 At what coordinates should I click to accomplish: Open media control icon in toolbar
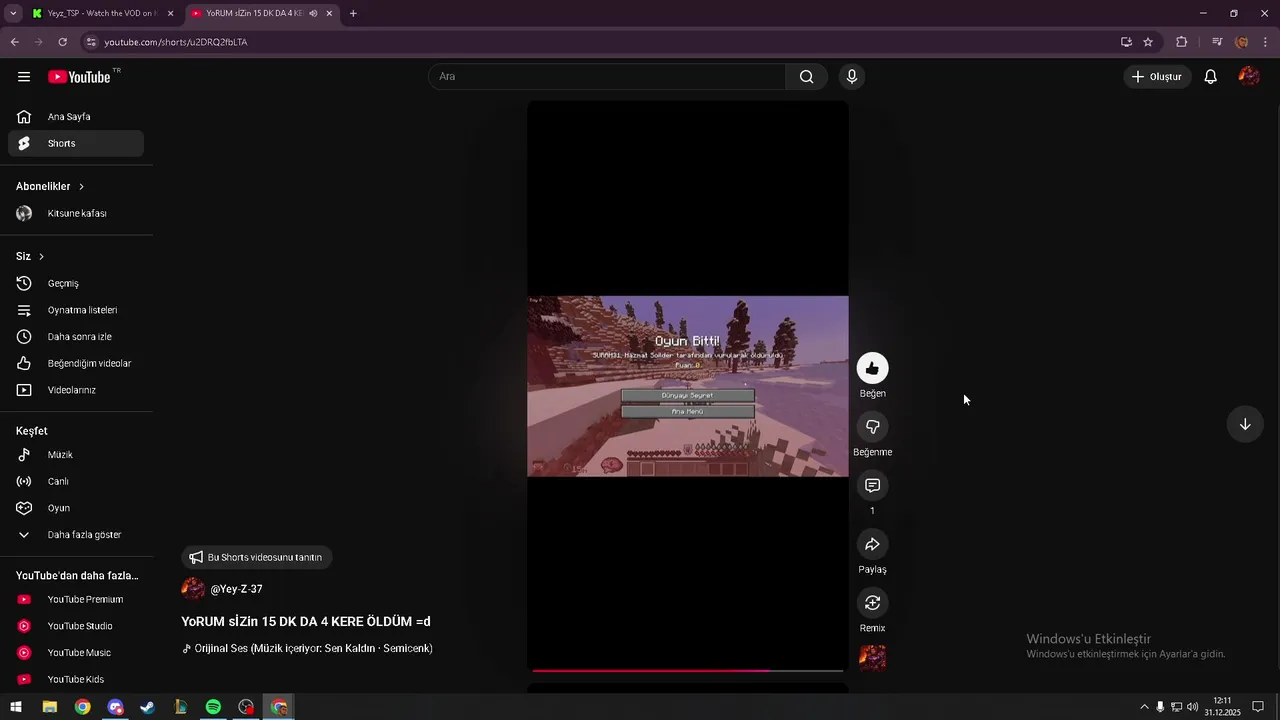1217,42
